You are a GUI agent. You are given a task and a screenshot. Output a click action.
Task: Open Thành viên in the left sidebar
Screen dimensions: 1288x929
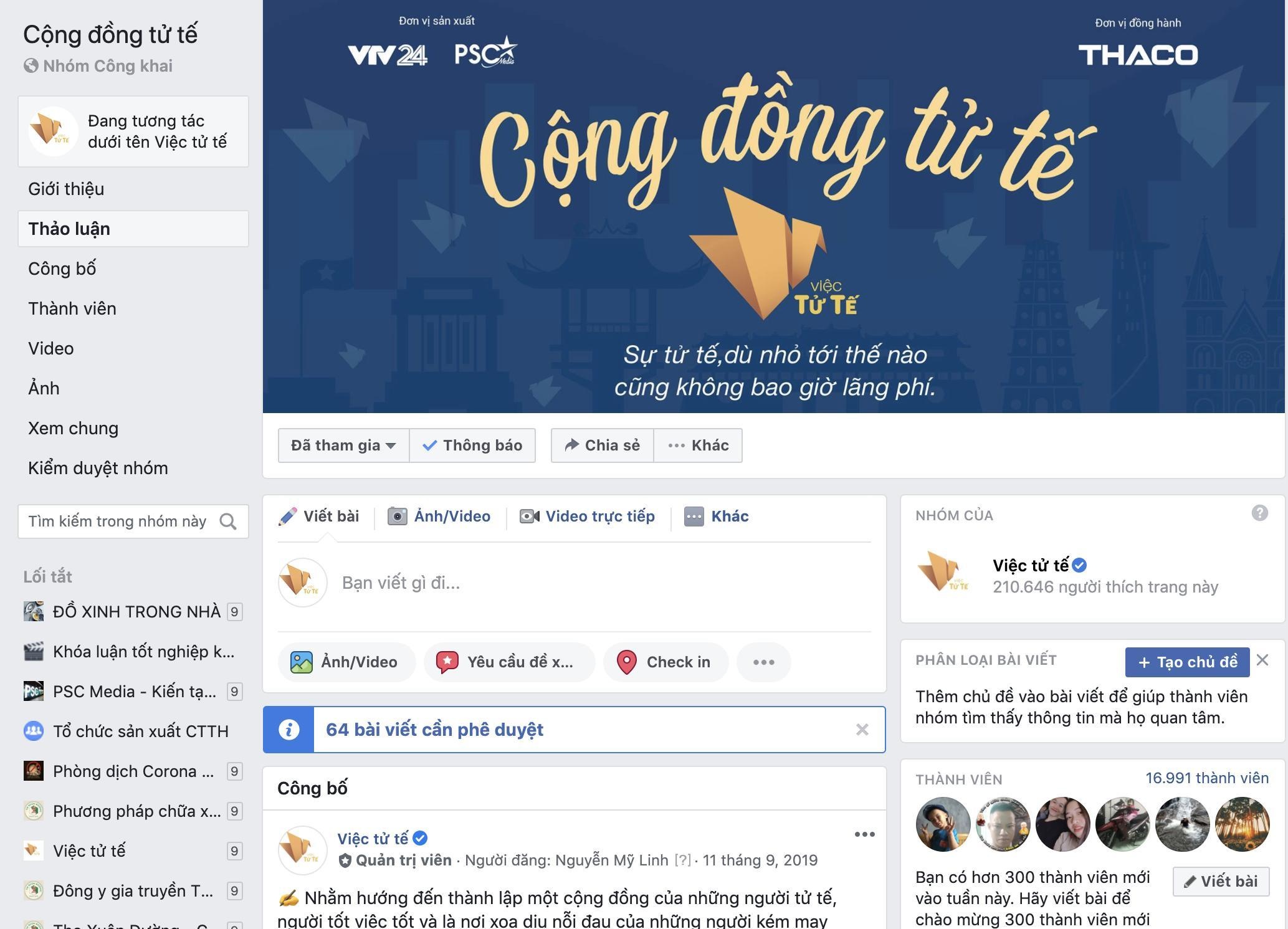point(72,308)
